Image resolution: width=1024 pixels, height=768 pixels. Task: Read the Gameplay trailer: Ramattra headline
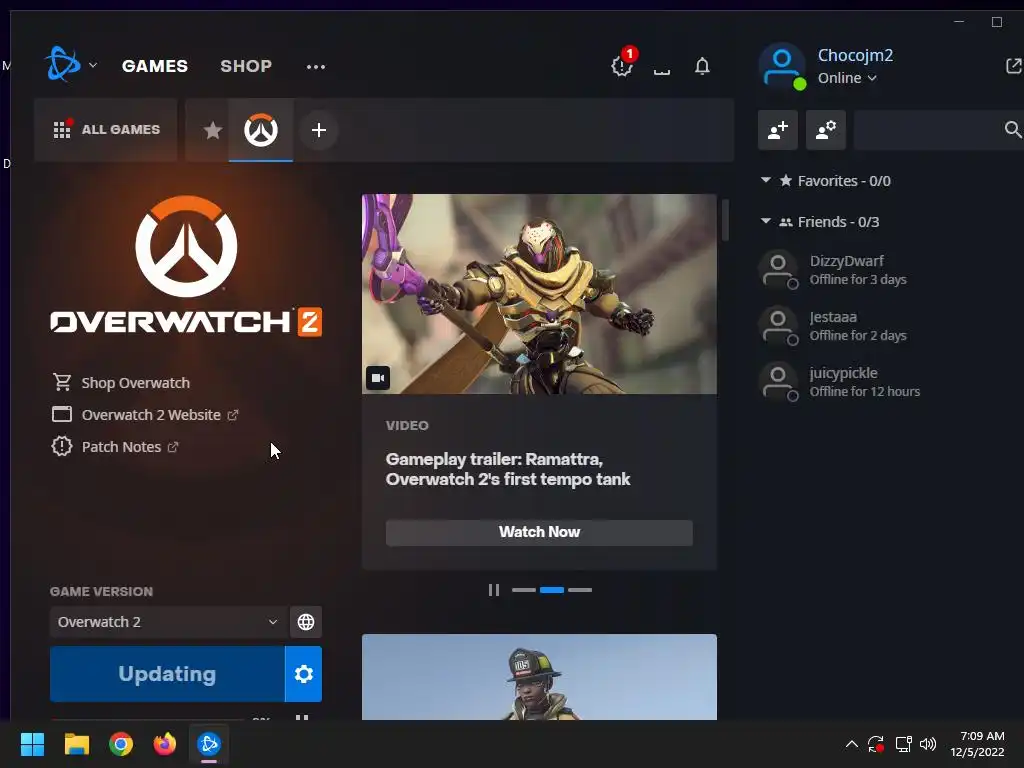[507, 470]
